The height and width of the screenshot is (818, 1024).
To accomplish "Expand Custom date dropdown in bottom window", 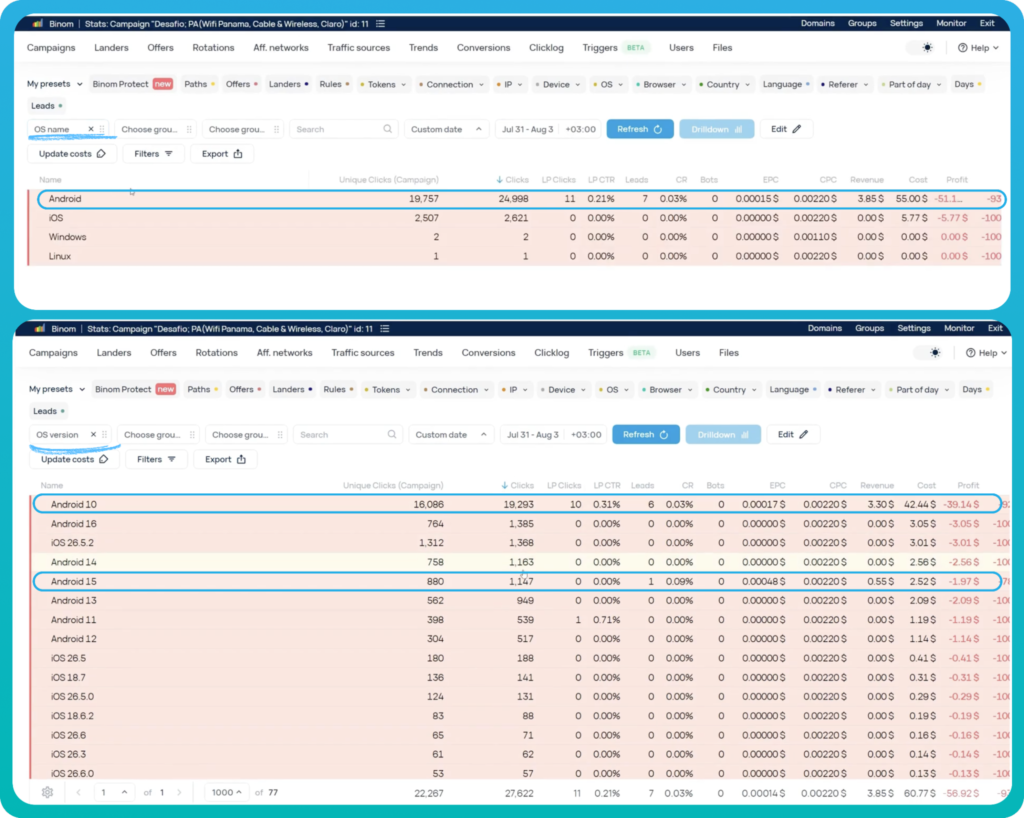I will (x=451, y=434).
